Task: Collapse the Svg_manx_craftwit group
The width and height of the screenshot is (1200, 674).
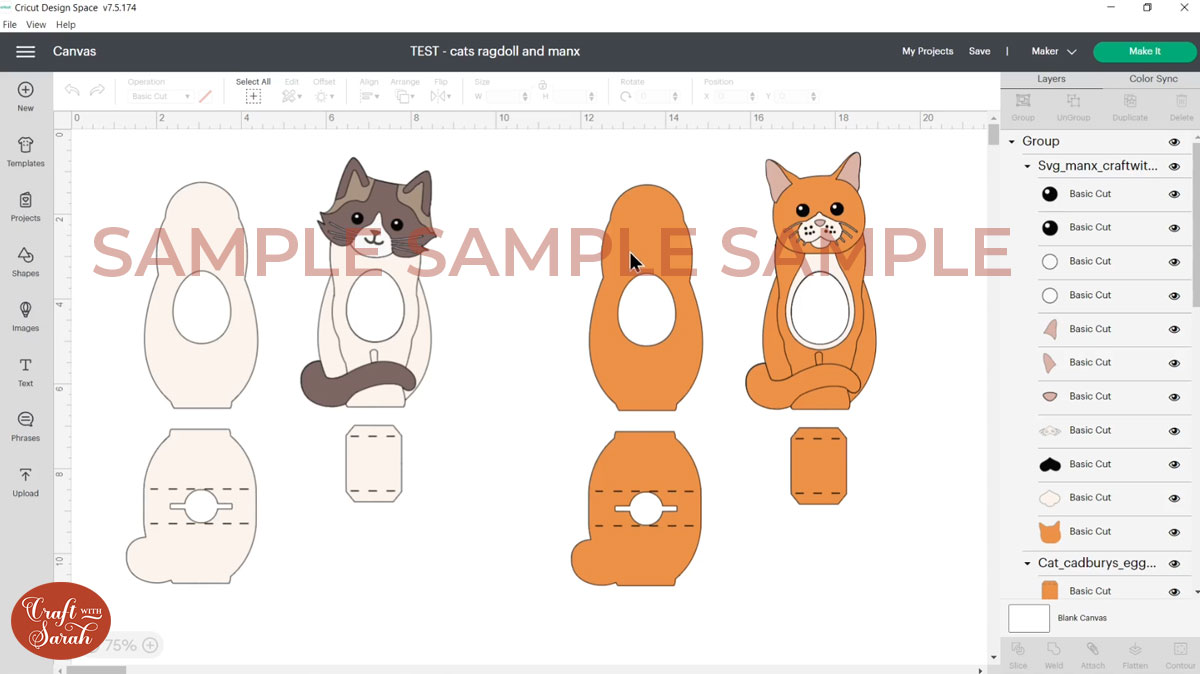Action: [x=1026, y=165]
